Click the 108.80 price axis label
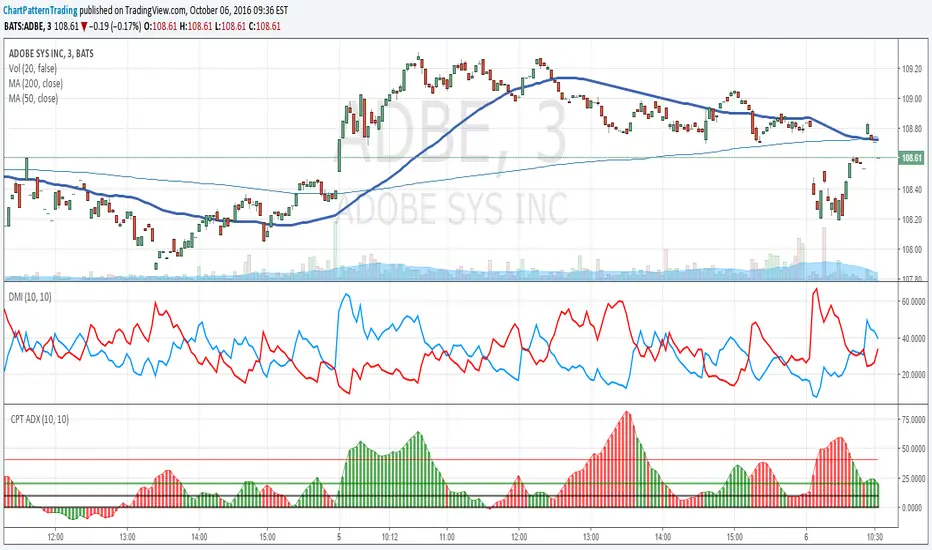Image resolution: width=932 pixels, height=550 pixels. point(912,128)
